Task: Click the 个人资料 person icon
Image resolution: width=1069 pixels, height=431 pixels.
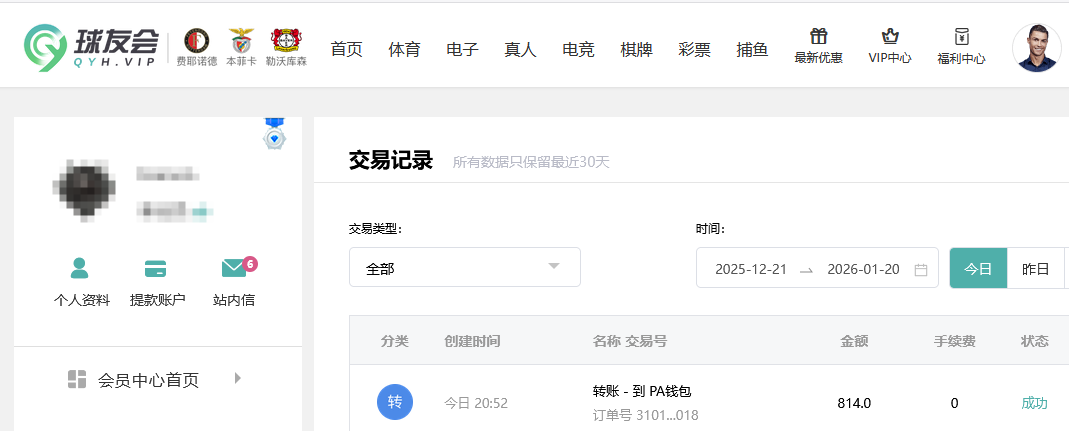Action: 80,268
